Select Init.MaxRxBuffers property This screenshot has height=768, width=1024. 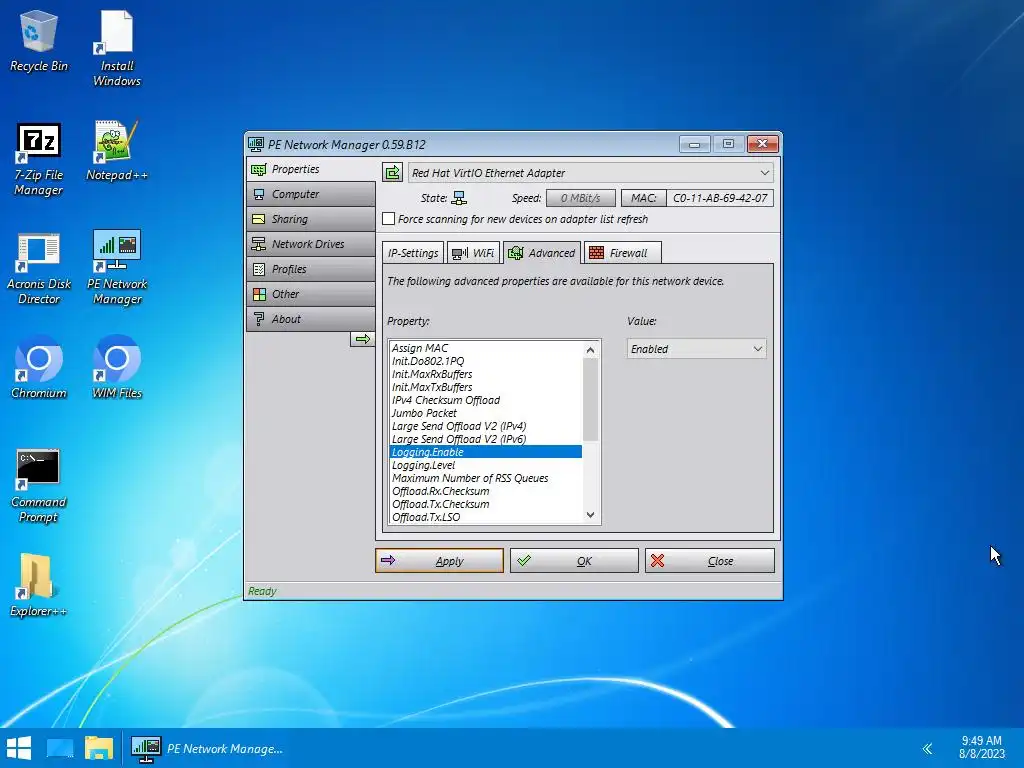(485, 374)
